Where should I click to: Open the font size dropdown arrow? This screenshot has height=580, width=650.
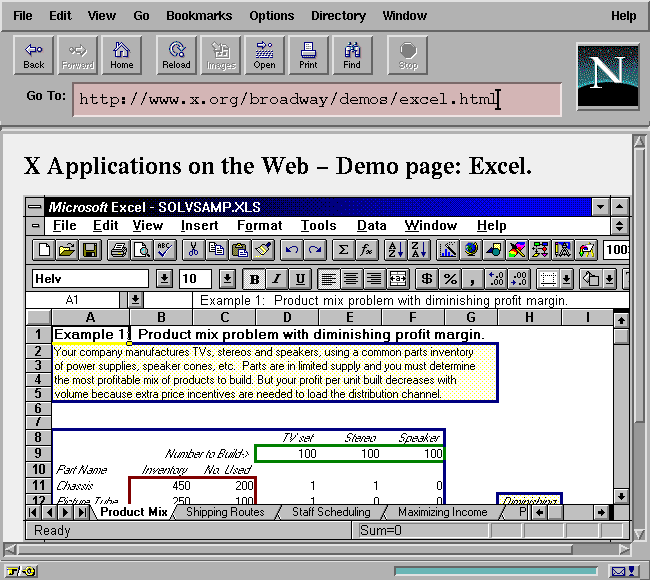(x=227, y=279)
